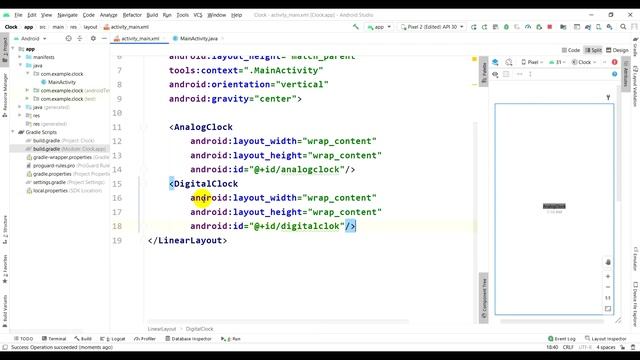Click zoom in plus on design preview
This screenshot has height=360, width=640.
click(x=608, y=276)
